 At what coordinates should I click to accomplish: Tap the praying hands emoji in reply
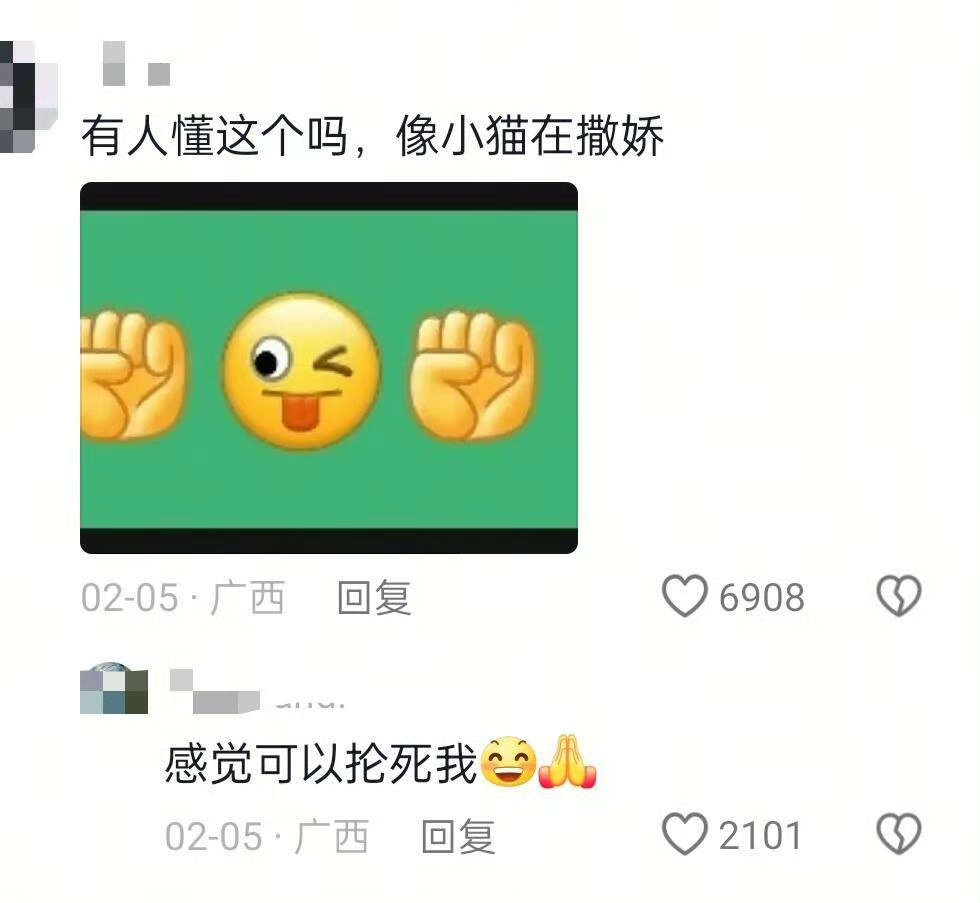pyautogui.click(x=568, y=761)
